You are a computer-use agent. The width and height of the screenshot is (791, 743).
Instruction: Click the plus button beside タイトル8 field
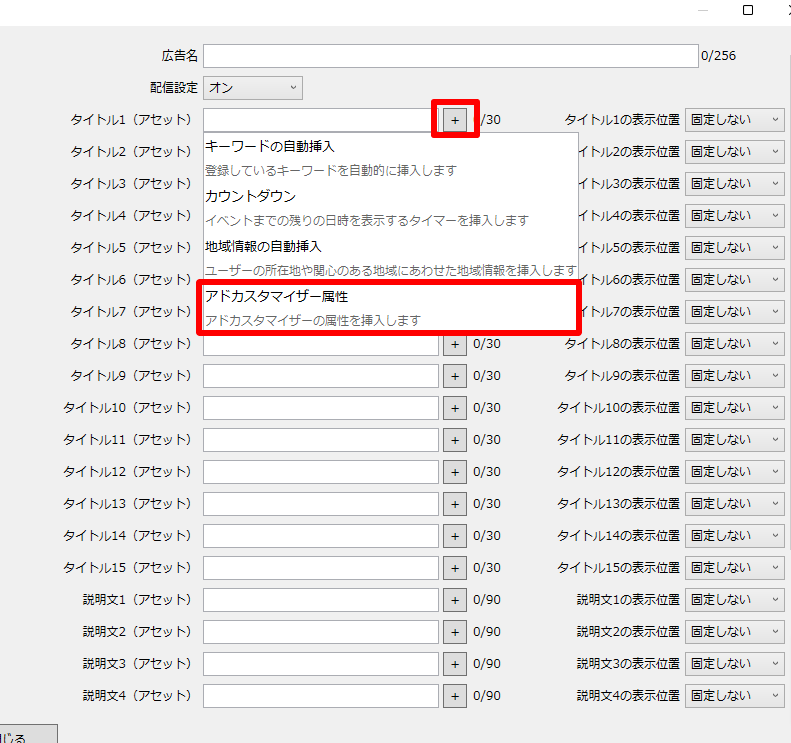(455, 344)
